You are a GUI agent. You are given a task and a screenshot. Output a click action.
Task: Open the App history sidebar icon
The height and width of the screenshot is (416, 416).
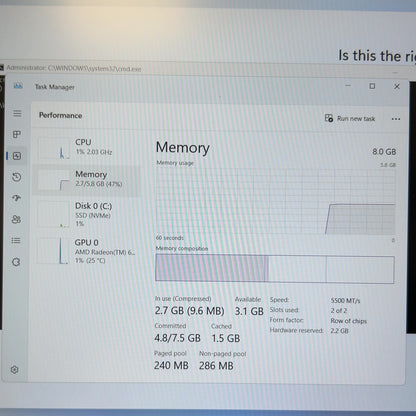point(17,177)
